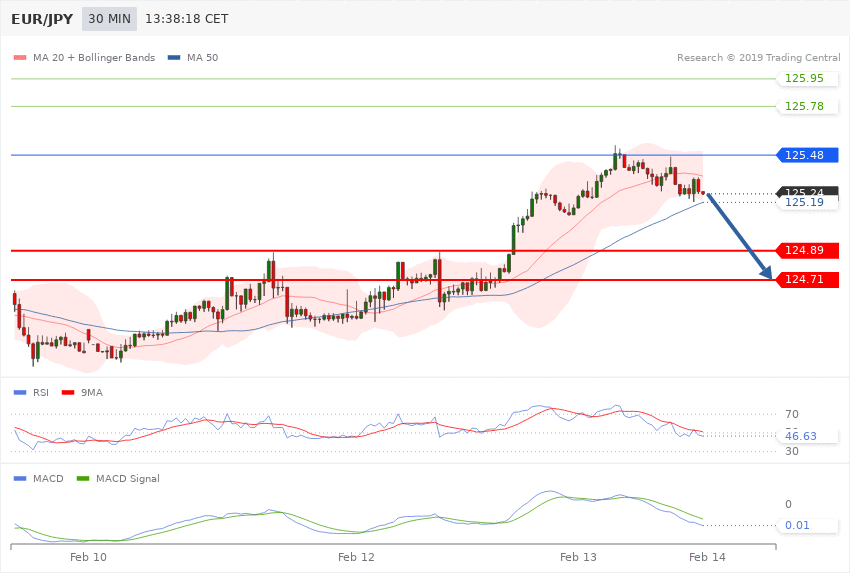The height and width of the screenshot is (576, 850).
Task: Click the RSI 30 level label
Action: coord(791,451)
